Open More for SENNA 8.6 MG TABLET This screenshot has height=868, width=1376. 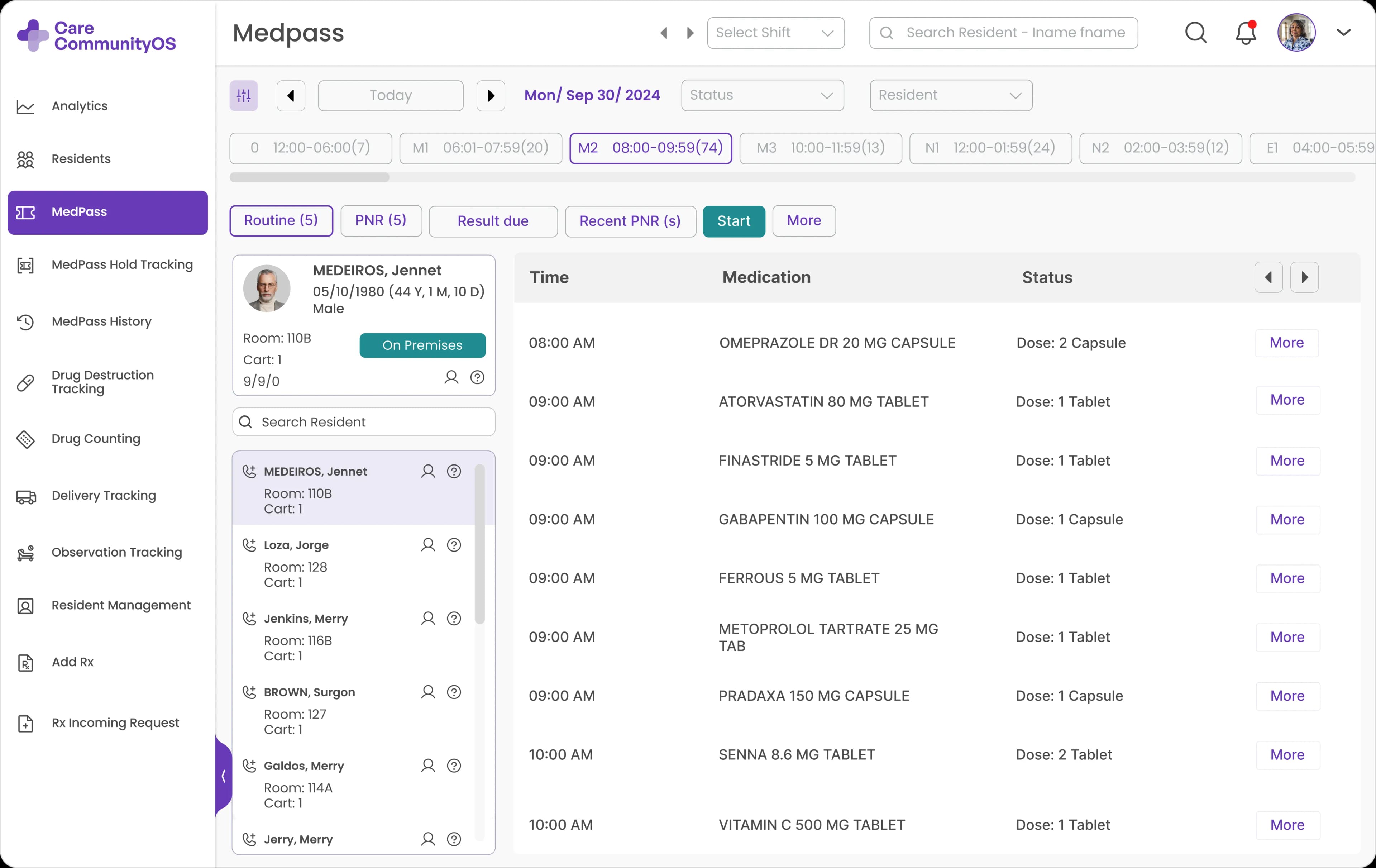[x=1287, y=755]
